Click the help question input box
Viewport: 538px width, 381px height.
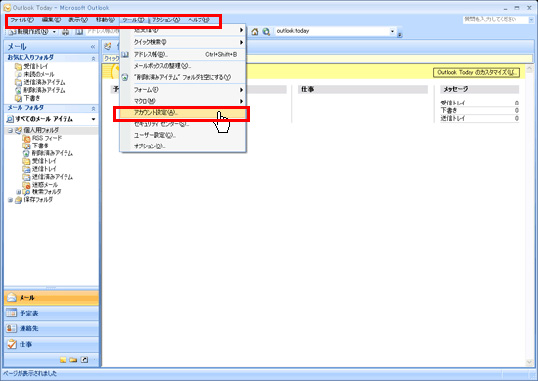pyautogui.click(x=495, y=20)
